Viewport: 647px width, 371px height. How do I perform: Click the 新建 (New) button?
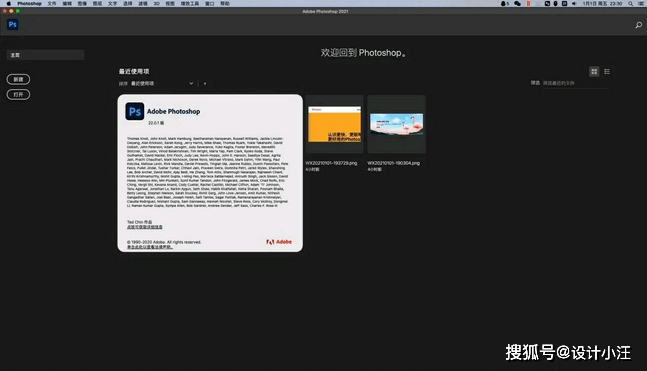[18, 79]
